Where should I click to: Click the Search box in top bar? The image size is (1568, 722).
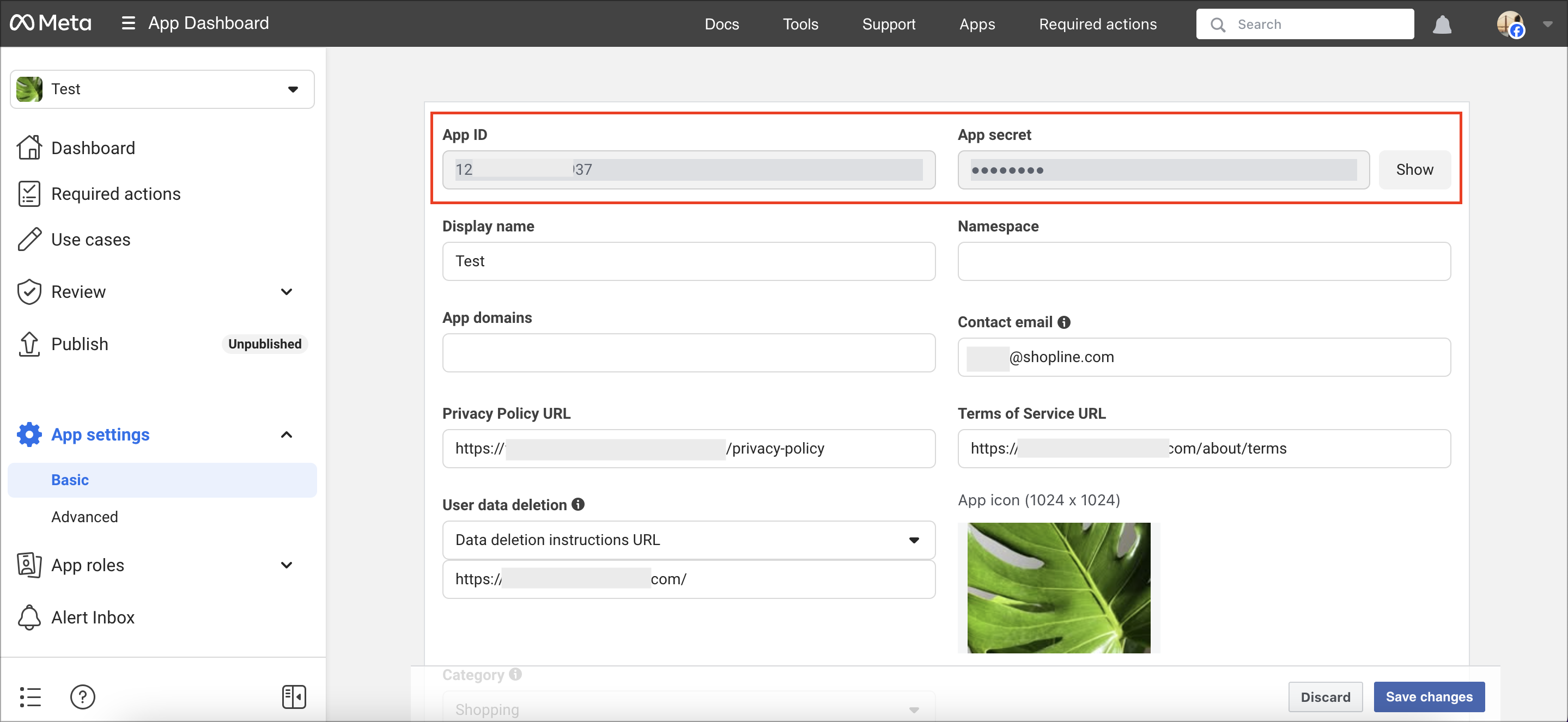[1305, 25]
